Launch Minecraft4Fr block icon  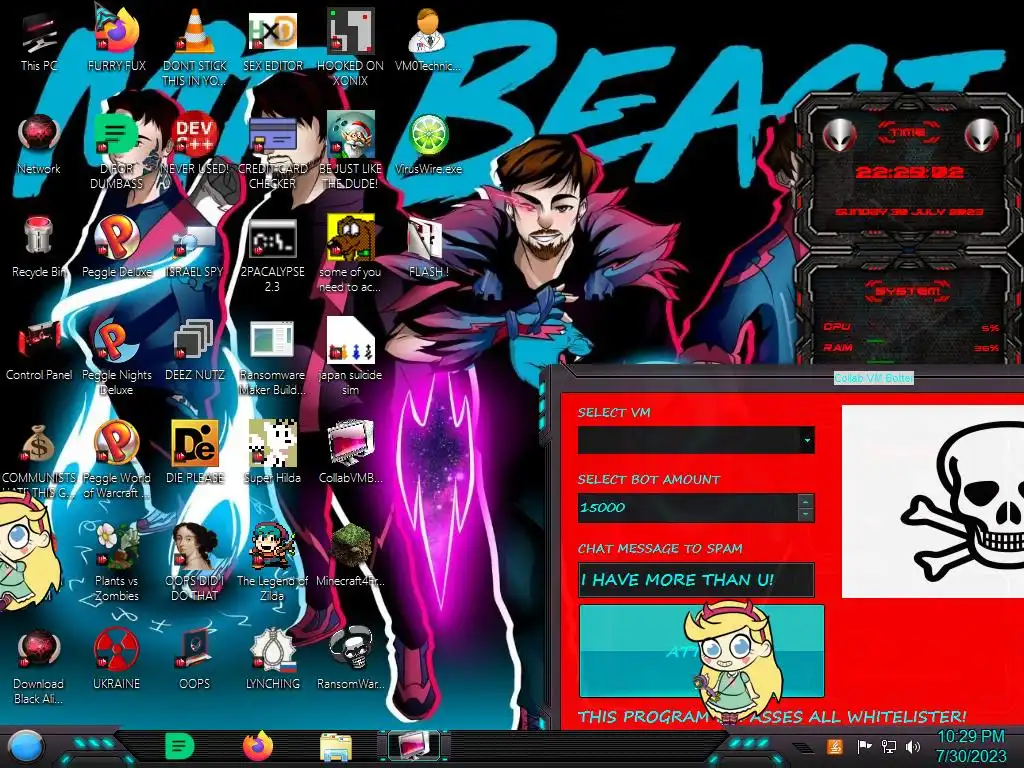coord(350,555)
